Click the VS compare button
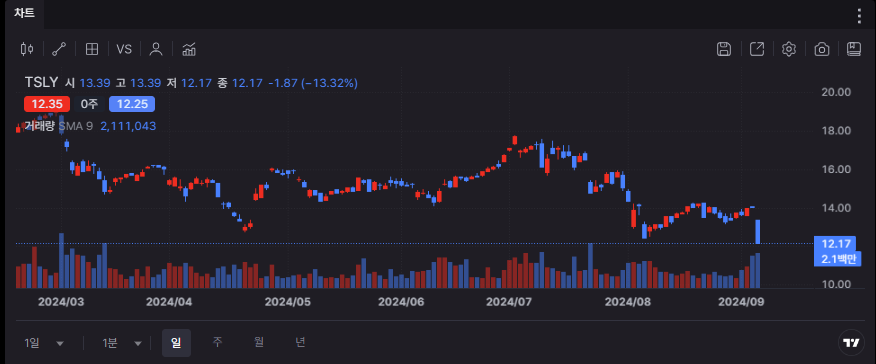Image resolution: width=876 pixels, height=364 pixels. click(x=124, y=49)
